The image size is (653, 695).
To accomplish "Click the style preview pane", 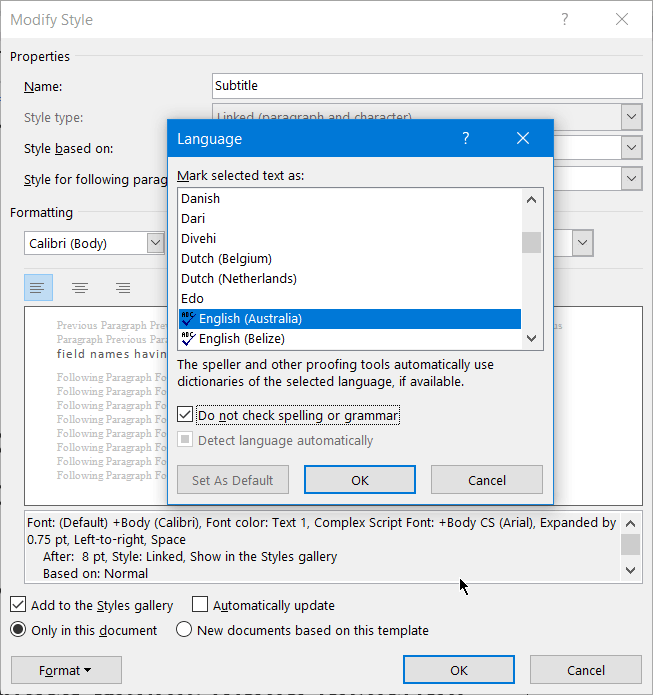I will [95, 406].
